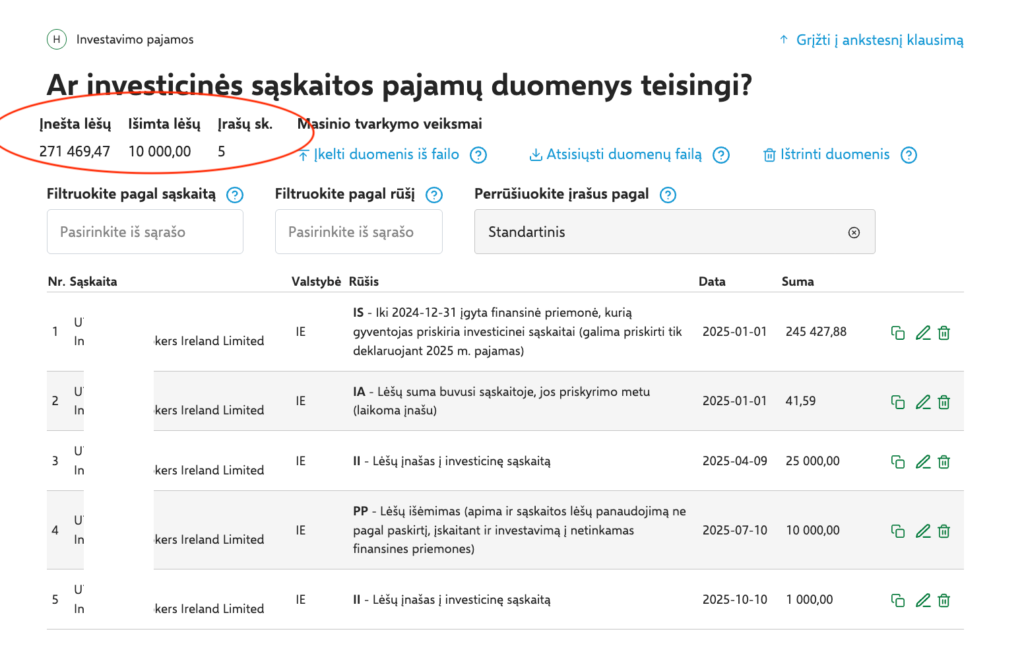
Task: Click Ištrinti duomenis link
Action: point(826,155)
